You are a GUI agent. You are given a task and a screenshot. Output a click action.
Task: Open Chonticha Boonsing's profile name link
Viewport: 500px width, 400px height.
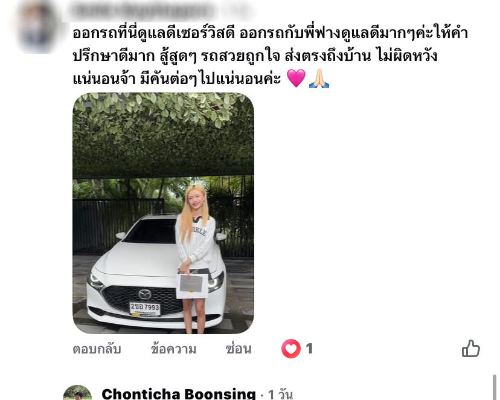tap(179, 394)
